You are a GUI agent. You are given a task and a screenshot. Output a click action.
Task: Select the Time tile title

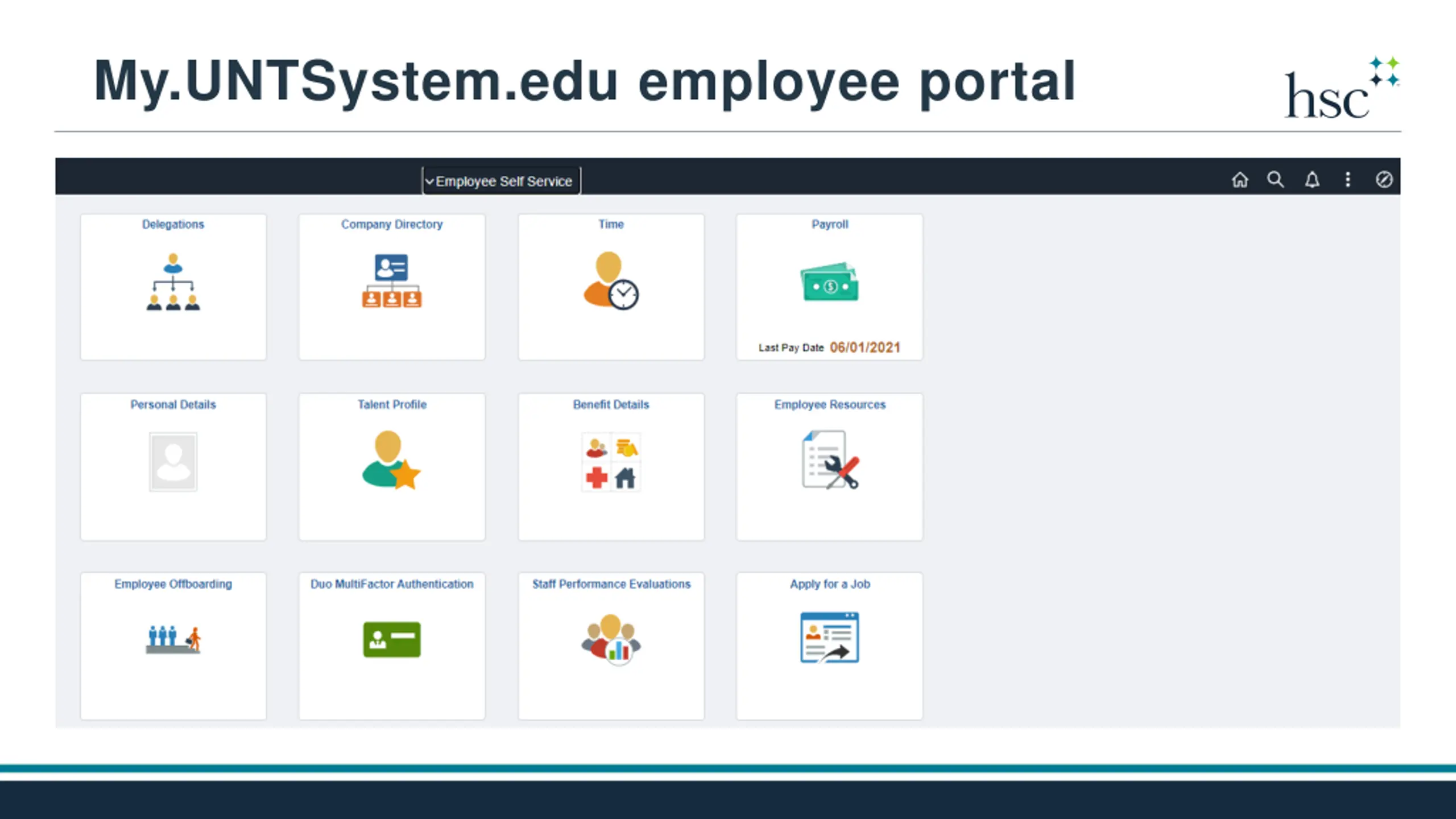tap(611, 224)
